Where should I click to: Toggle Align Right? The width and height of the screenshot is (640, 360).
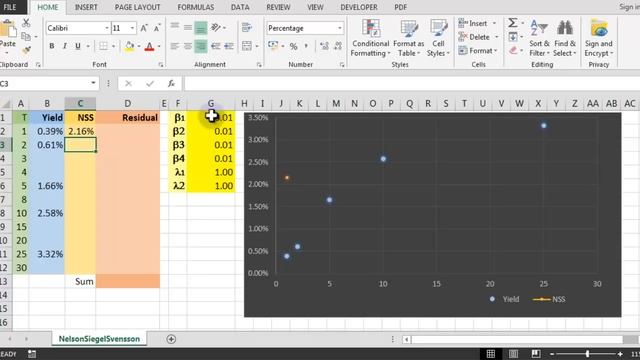[201, 46]
